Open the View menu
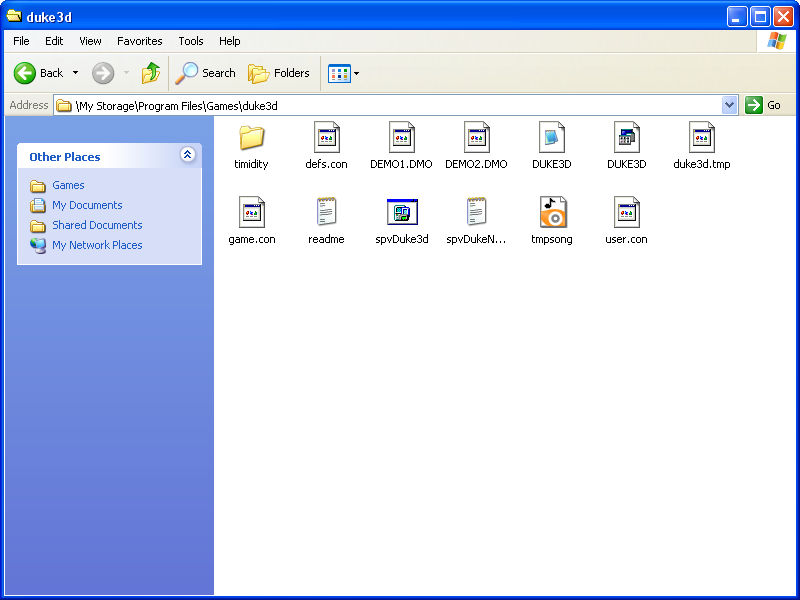800x600 pixels. pos(90,41)
